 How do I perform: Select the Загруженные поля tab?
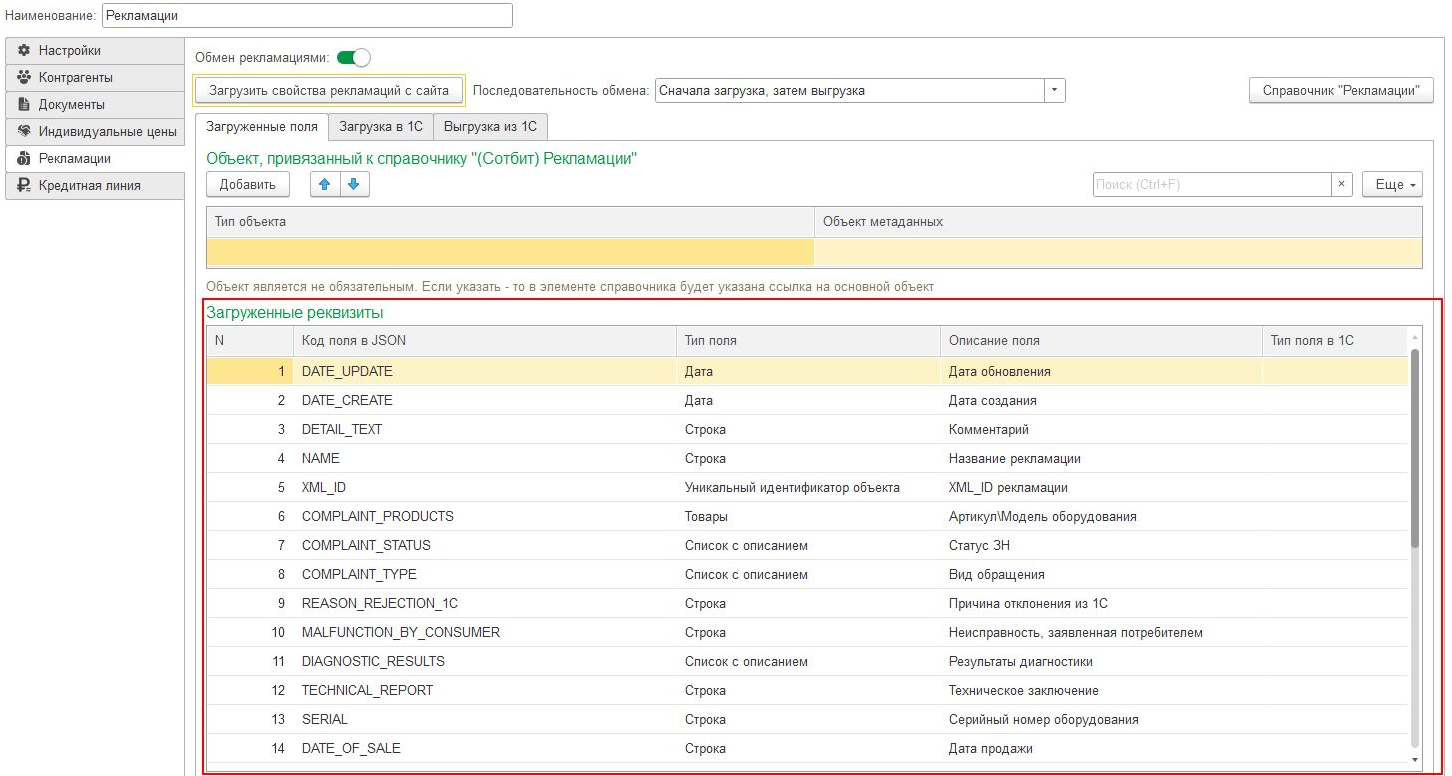(x=262, y=127)
